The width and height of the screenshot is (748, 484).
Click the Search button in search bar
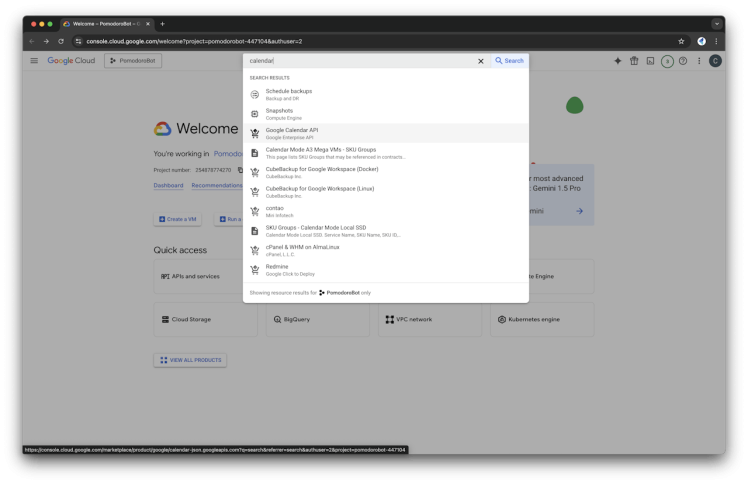click(x=509, y=61)
